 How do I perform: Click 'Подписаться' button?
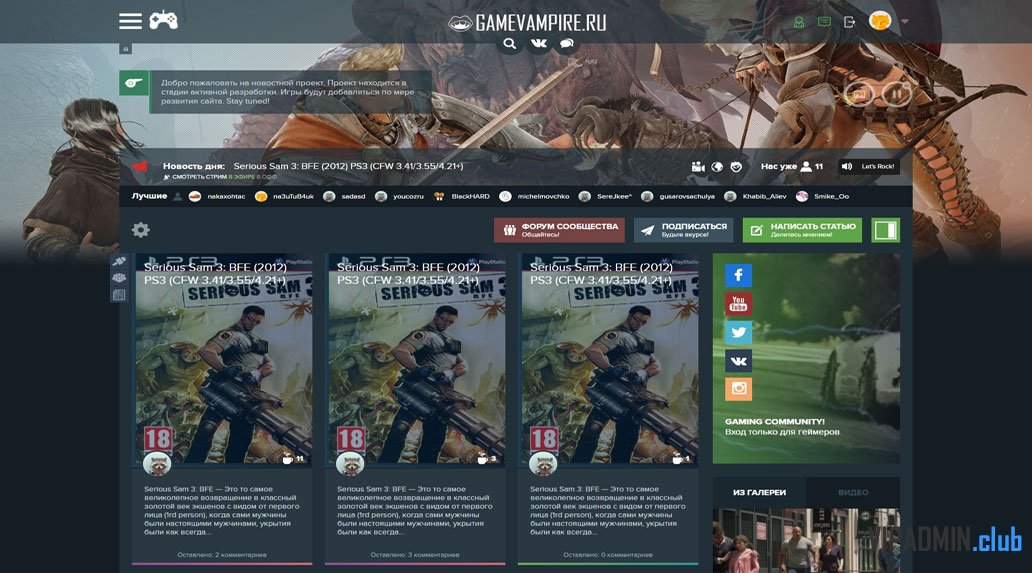tap(684, 230)
